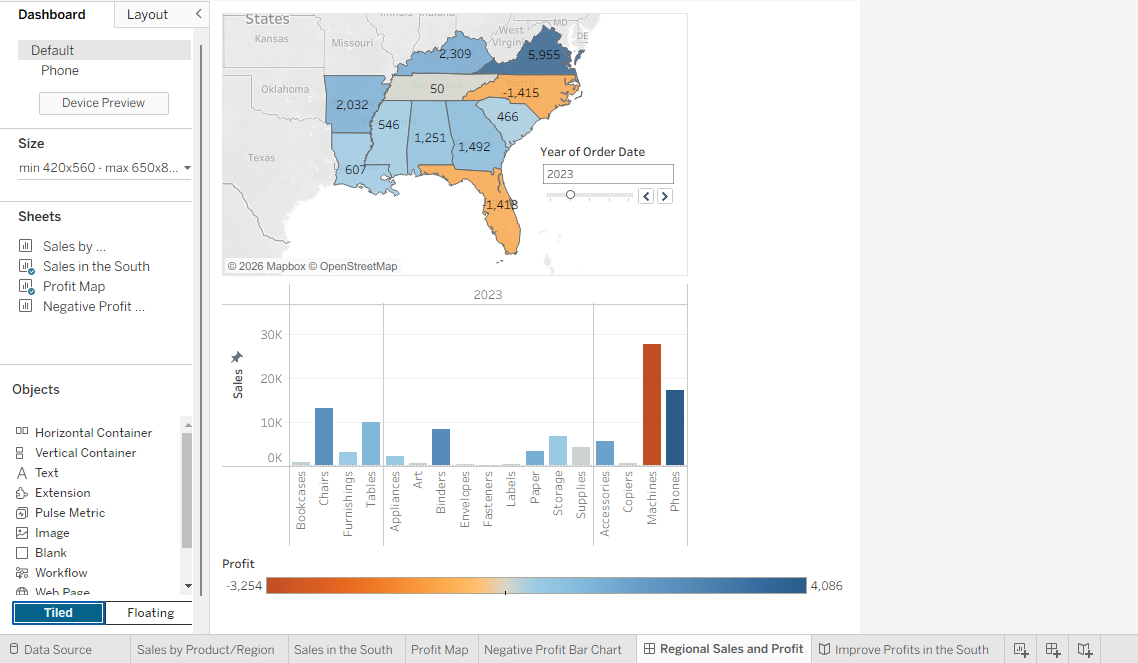Collapse the dashboard side pane chevron
The width and height of the screenshot is (1138, 663).
pos(199,14)
